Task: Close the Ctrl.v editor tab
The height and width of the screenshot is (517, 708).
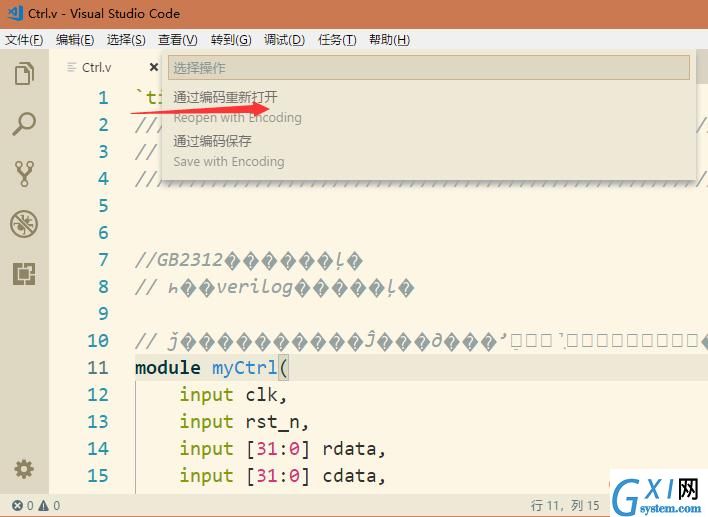Action: (154, 67)
